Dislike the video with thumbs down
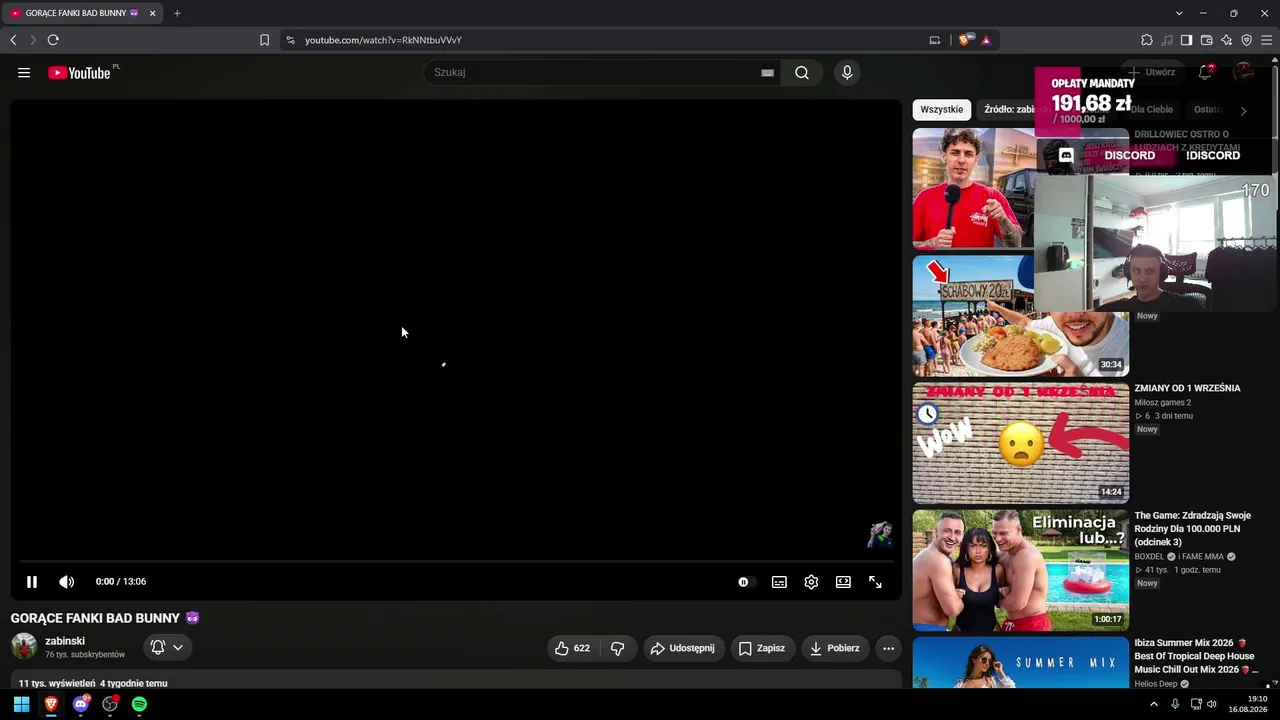The height and width of the screenshot is (720, 1280). 618,648
